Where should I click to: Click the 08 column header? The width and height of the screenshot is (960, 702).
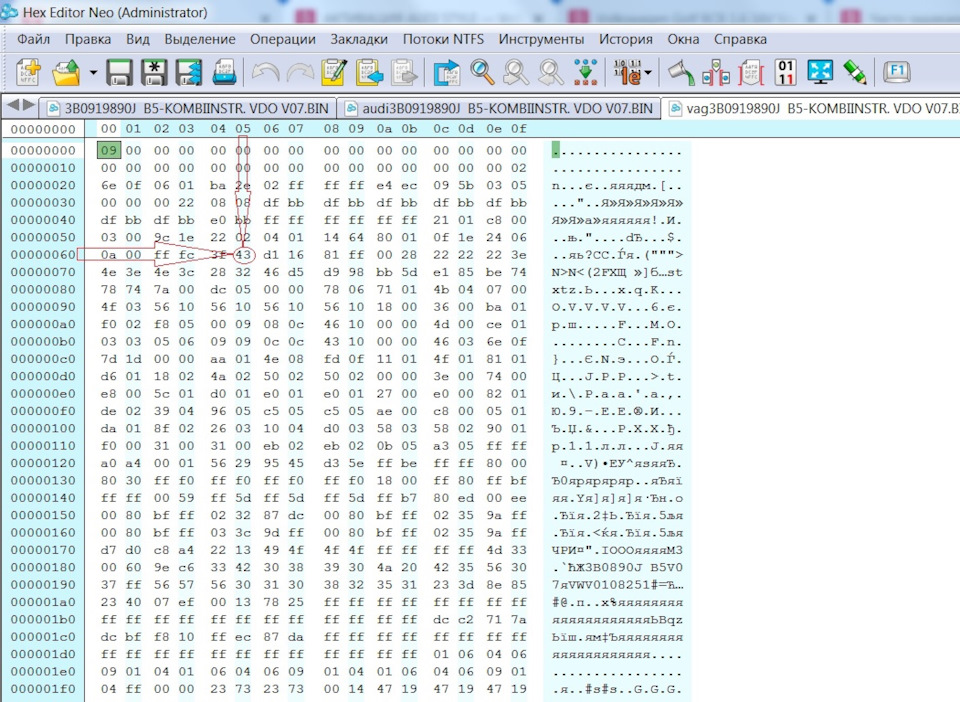pos(331,129)
